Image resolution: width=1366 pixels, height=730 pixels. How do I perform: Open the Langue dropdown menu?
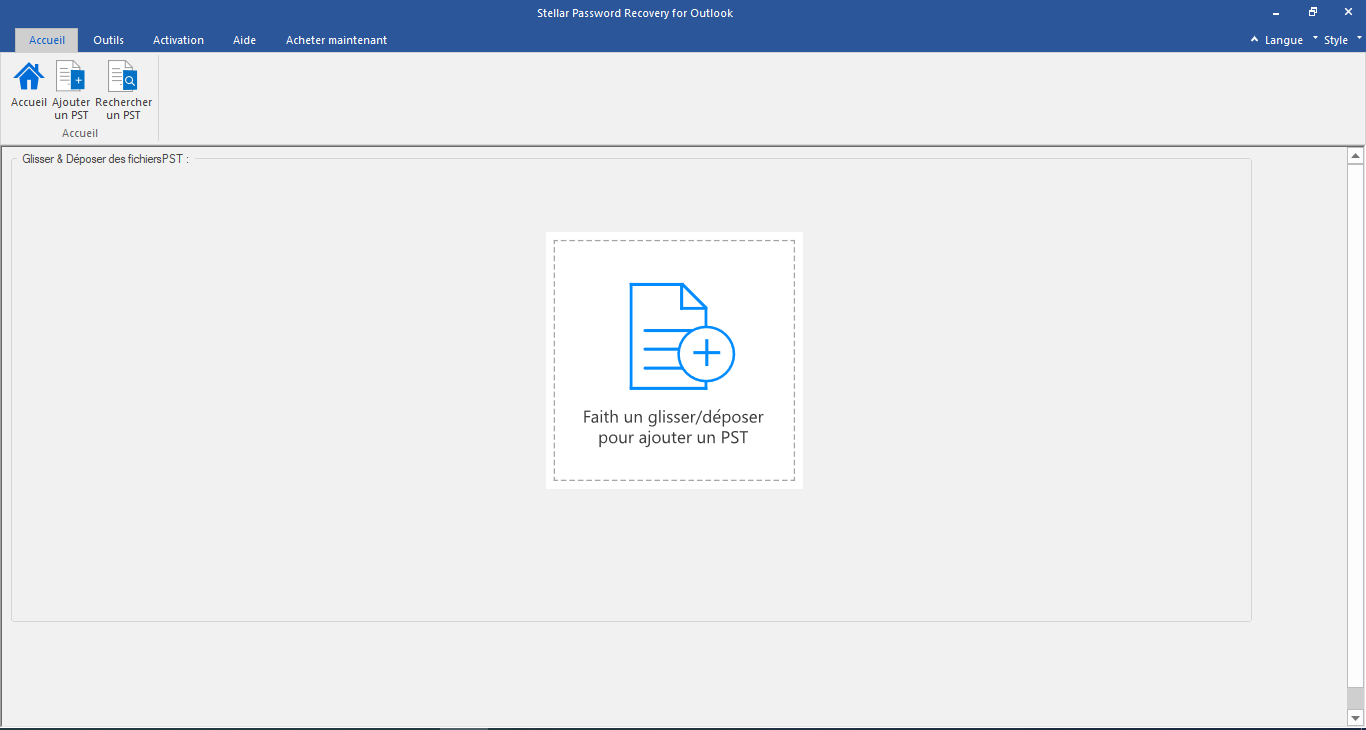[x=1284, y=40]
